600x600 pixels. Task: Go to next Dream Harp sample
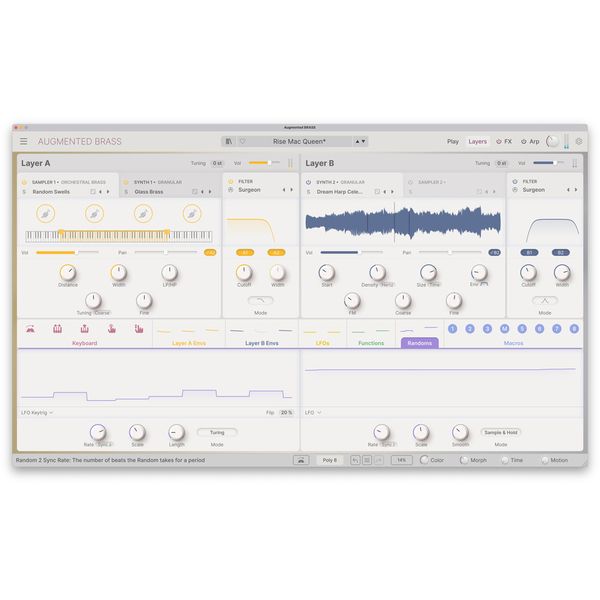click(x=392, y=192)
